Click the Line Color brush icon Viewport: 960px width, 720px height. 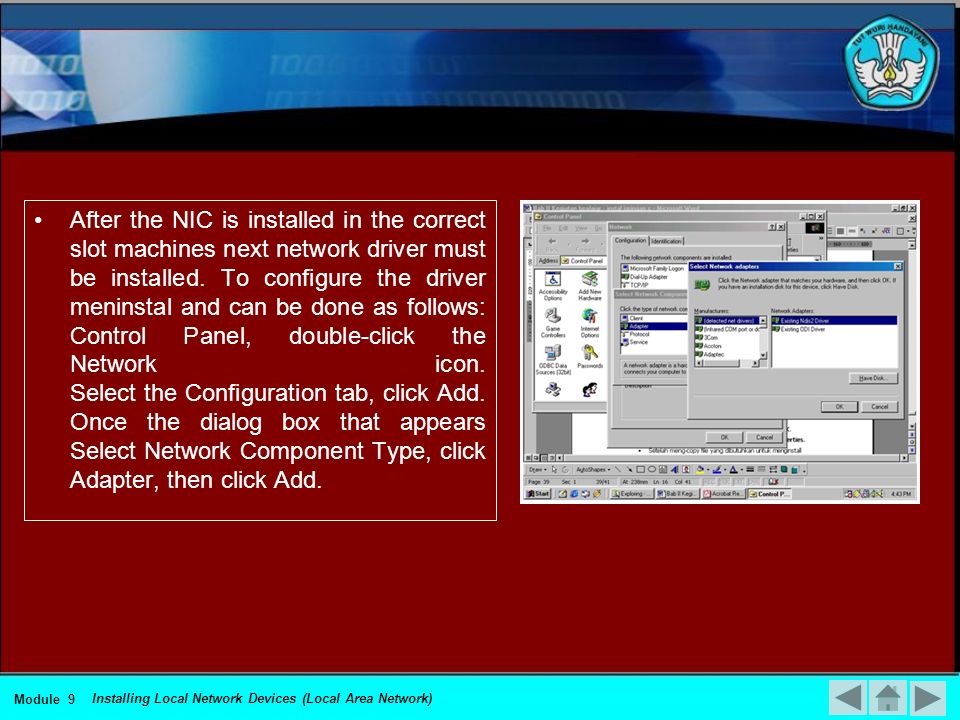click(x=717, y=470)
